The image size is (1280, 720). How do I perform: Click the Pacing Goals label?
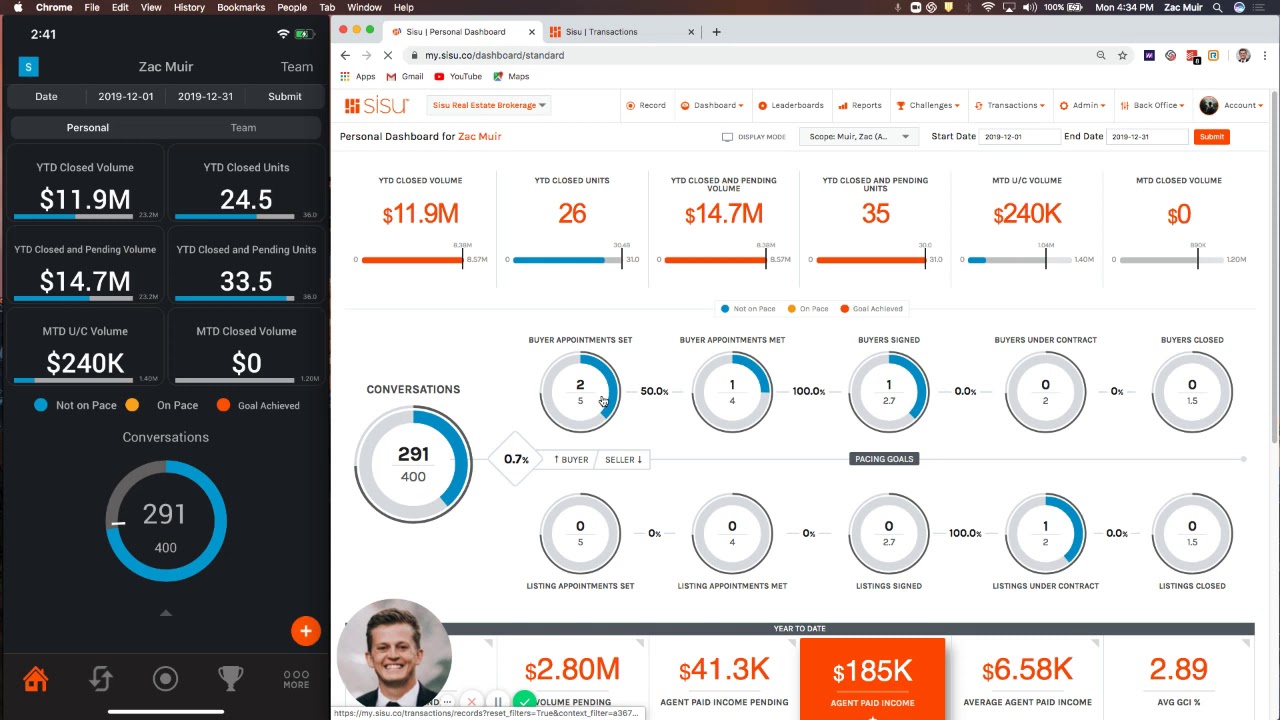coord(885,459)
